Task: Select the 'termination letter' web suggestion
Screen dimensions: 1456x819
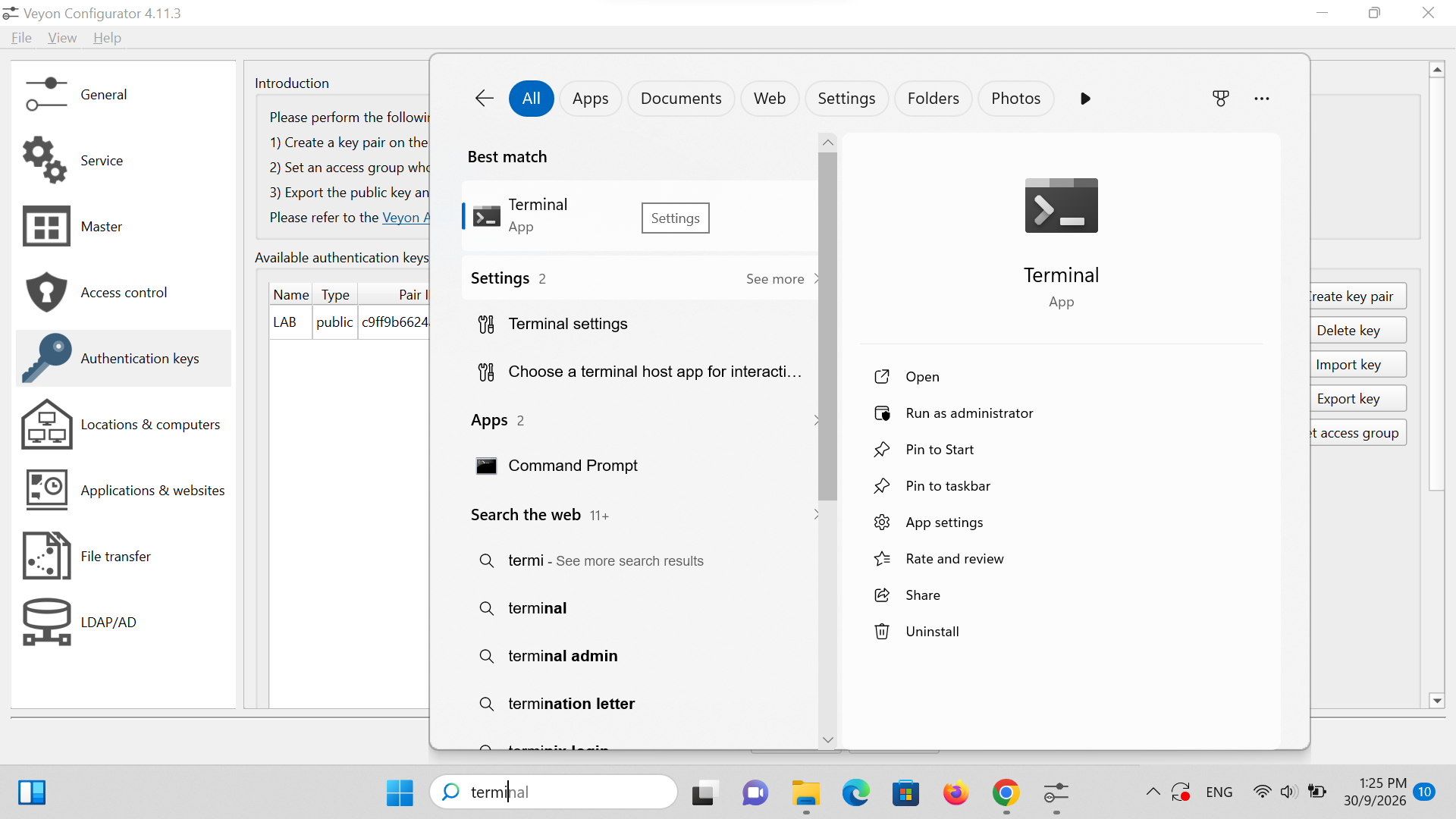Action: pos(639,704)
